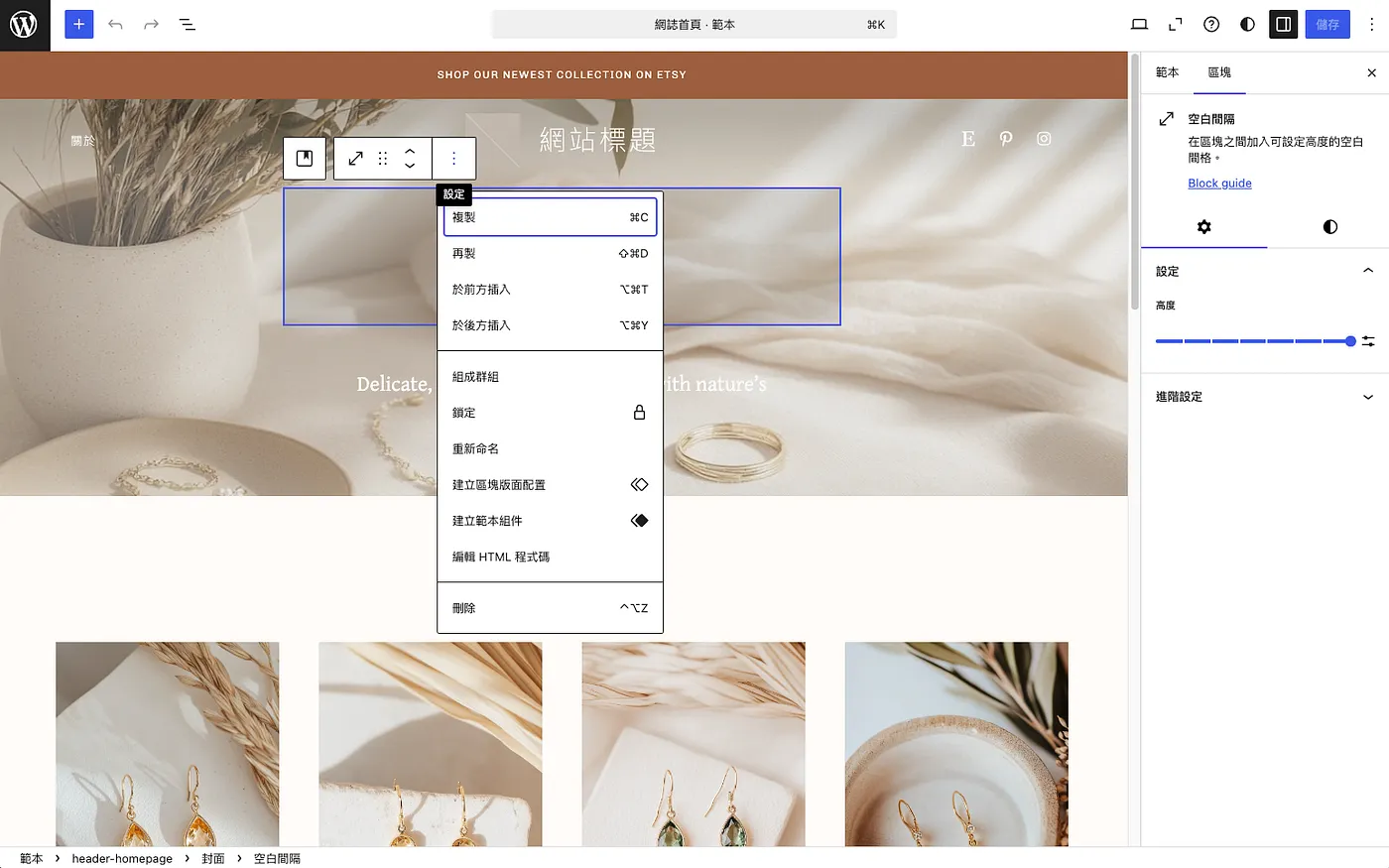Viewport: 1389px width, 868px height.
Task: Open the command palette title bar
Action: coord(694,25)
